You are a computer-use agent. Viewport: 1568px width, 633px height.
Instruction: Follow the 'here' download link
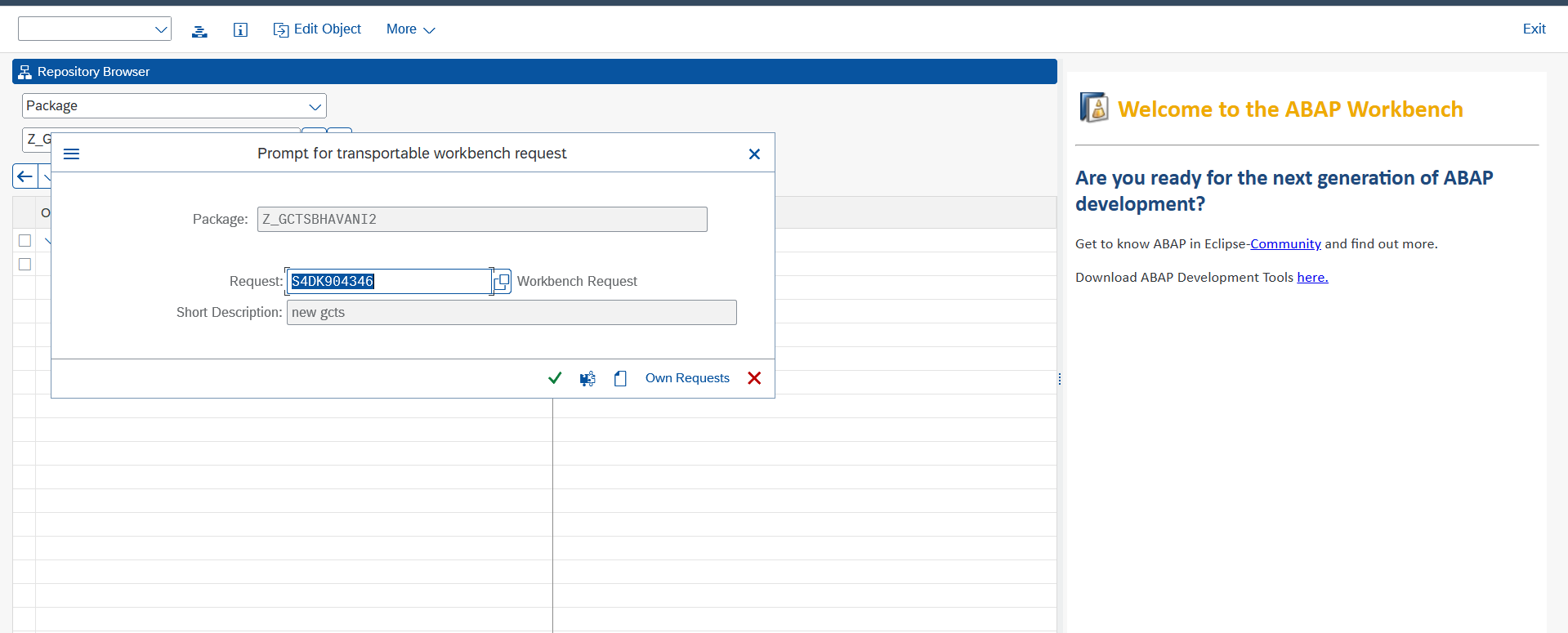point(1312,277)
